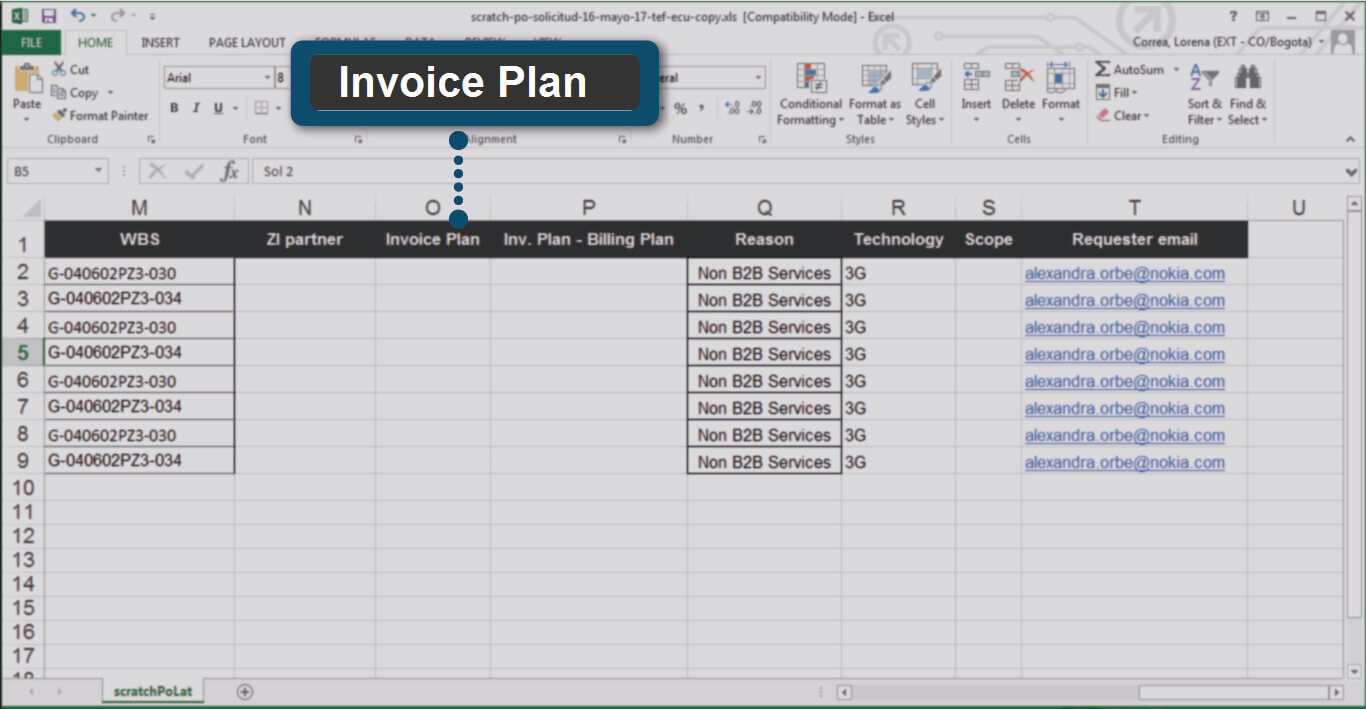Open Conditional Formatting in Styles group
The width and height of the screenshot is (1366, 709).
click(x=810, y=96)
